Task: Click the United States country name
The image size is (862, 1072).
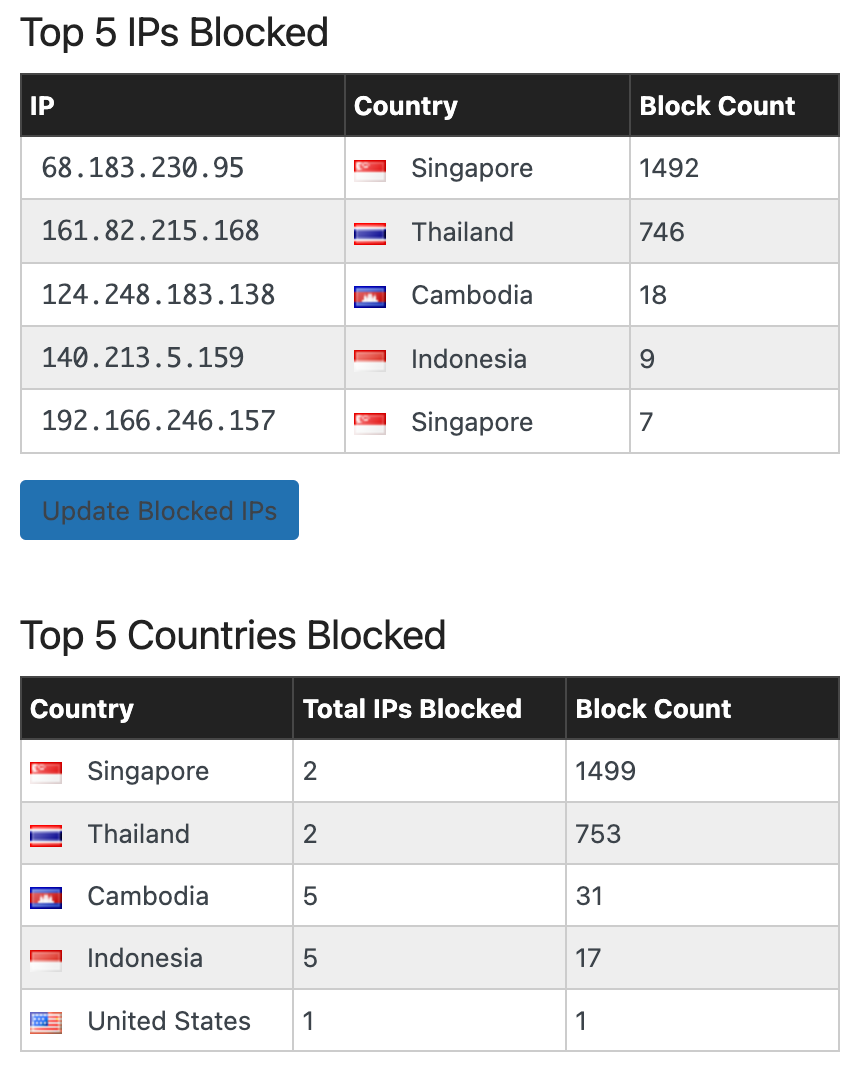Action: click(169, 1021)
